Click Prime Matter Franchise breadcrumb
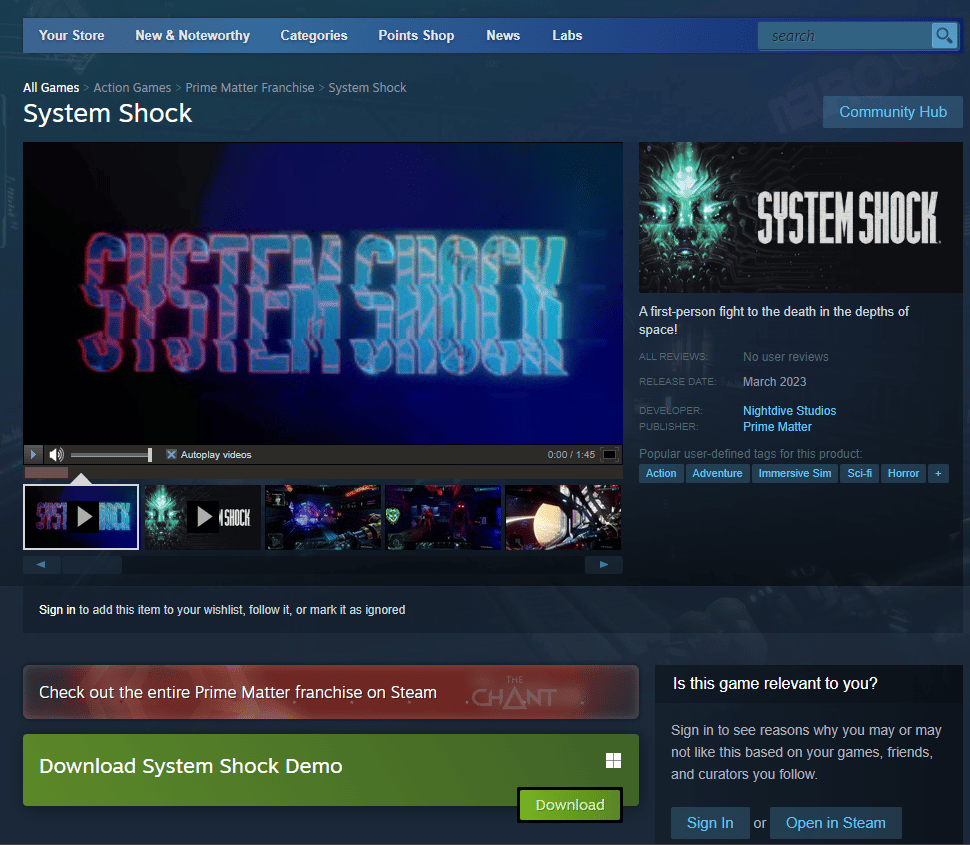 250,88
